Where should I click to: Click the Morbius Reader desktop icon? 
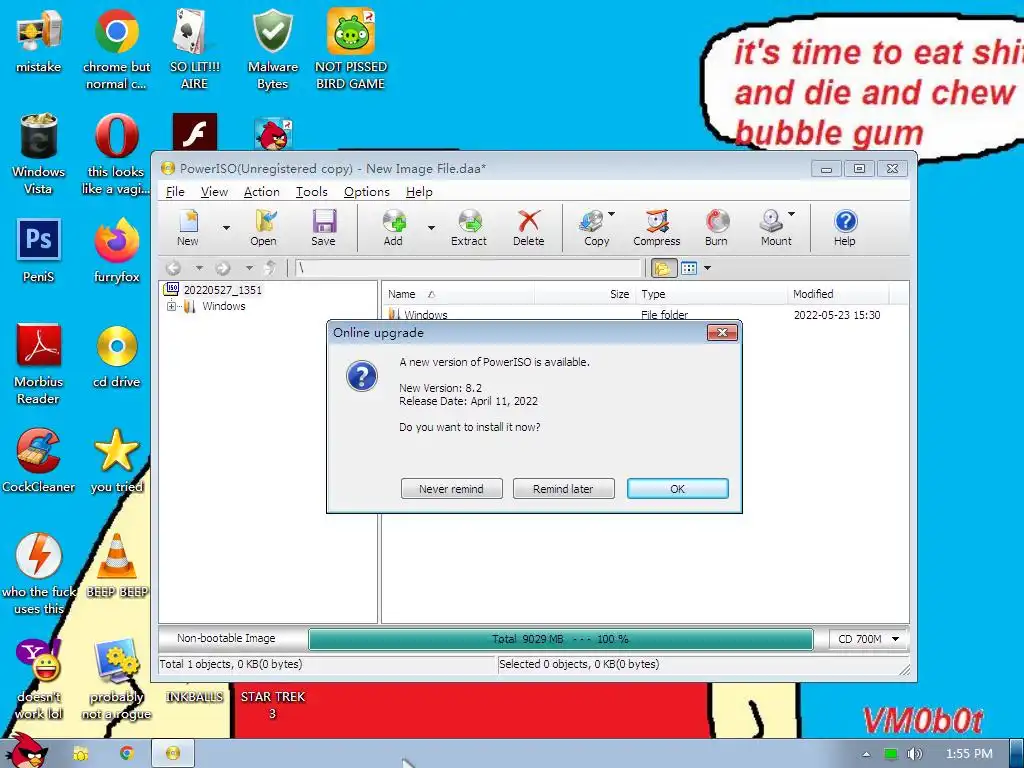(x=38, y=364)
